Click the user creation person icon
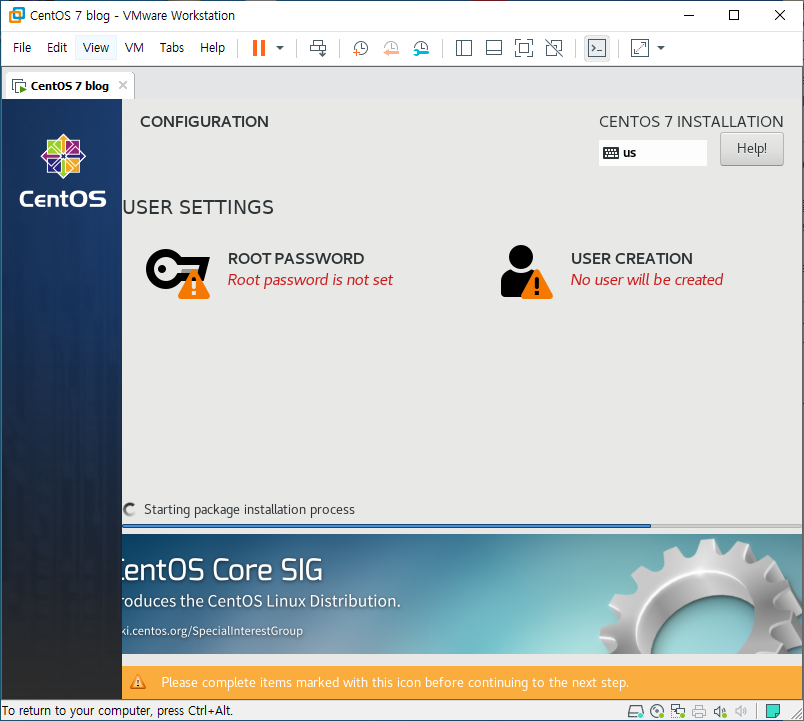Screen dimensions: 804x721 [526, 271]
